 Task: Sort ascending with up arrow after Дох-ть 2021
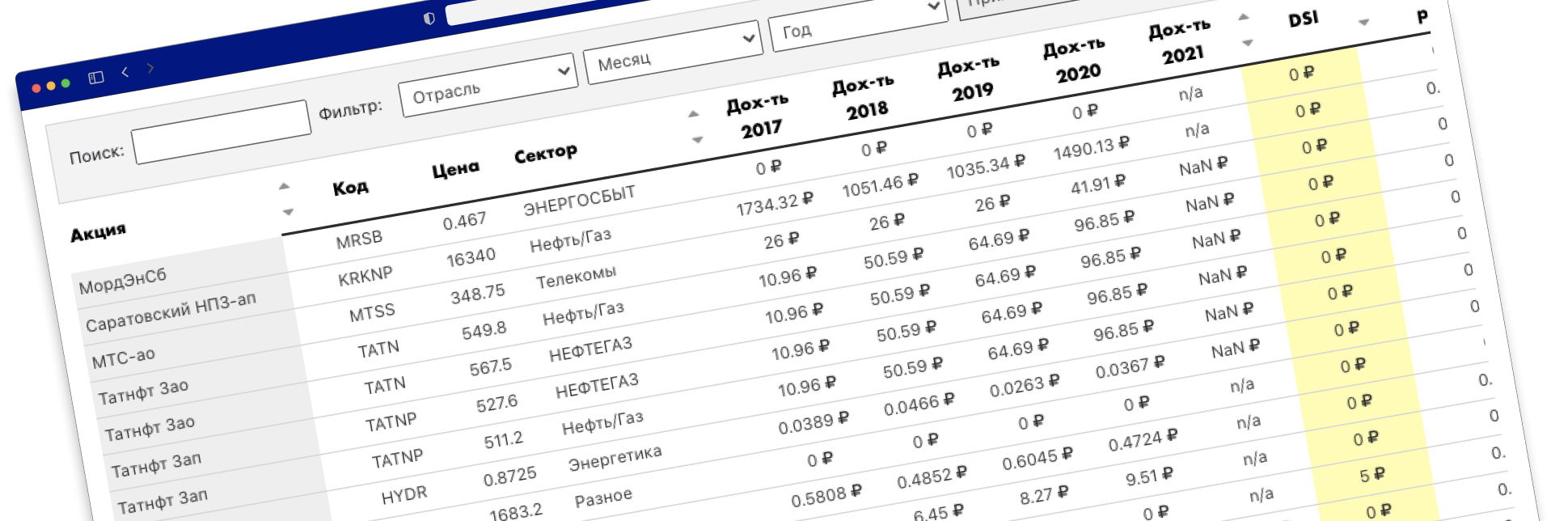tap(1244, 17)
